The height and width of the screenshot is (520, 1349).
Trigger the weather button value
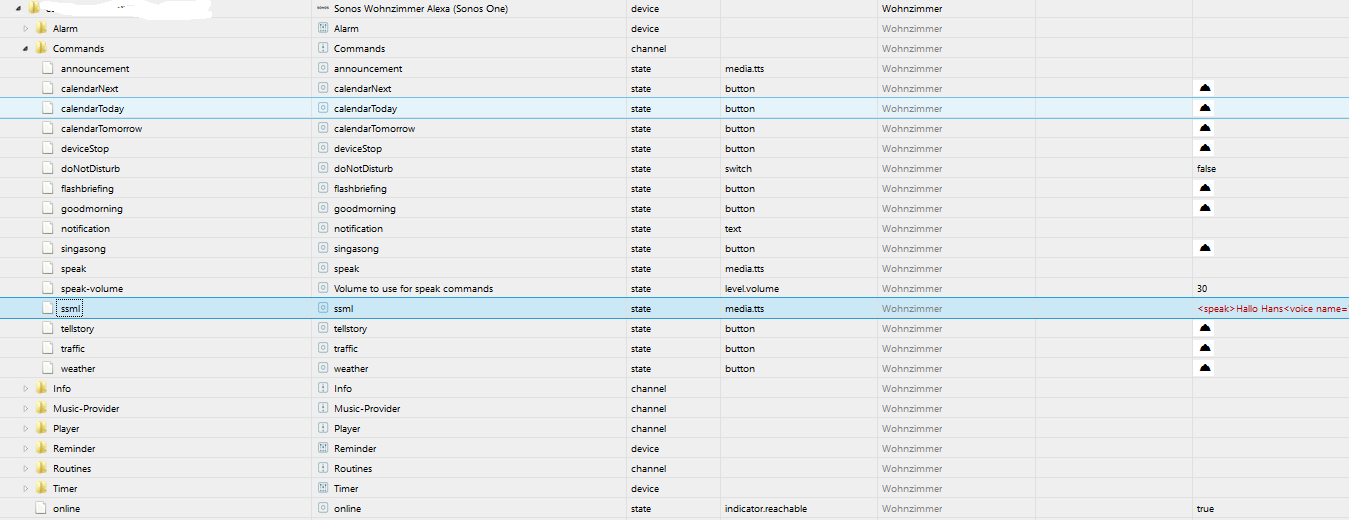pos(1205,368)
